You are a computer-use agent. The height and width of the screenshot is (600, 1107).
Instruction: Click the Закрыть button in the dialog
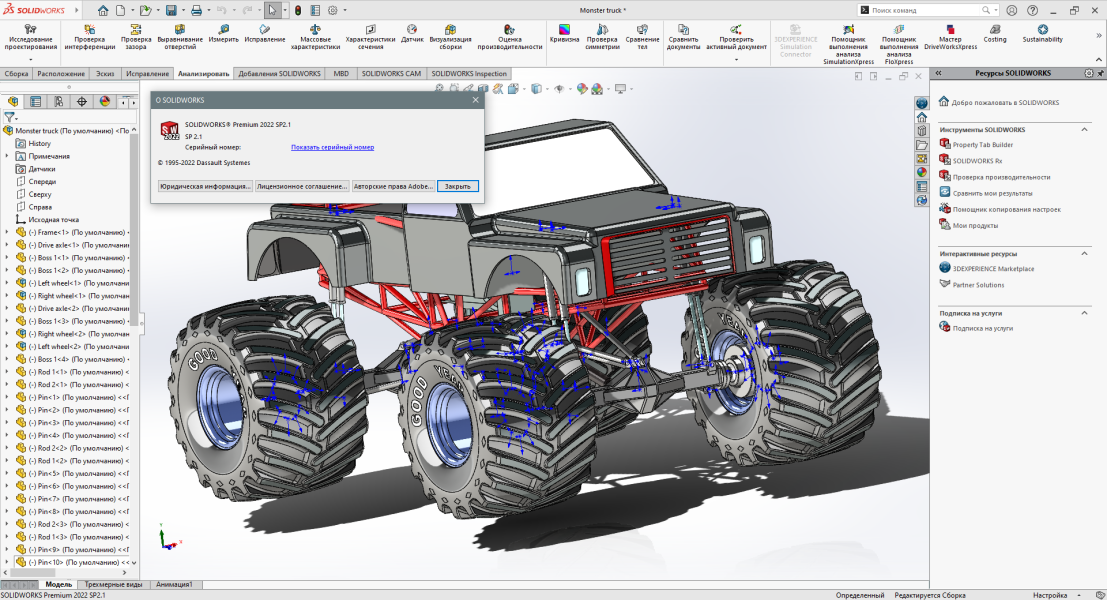point(457,186)
